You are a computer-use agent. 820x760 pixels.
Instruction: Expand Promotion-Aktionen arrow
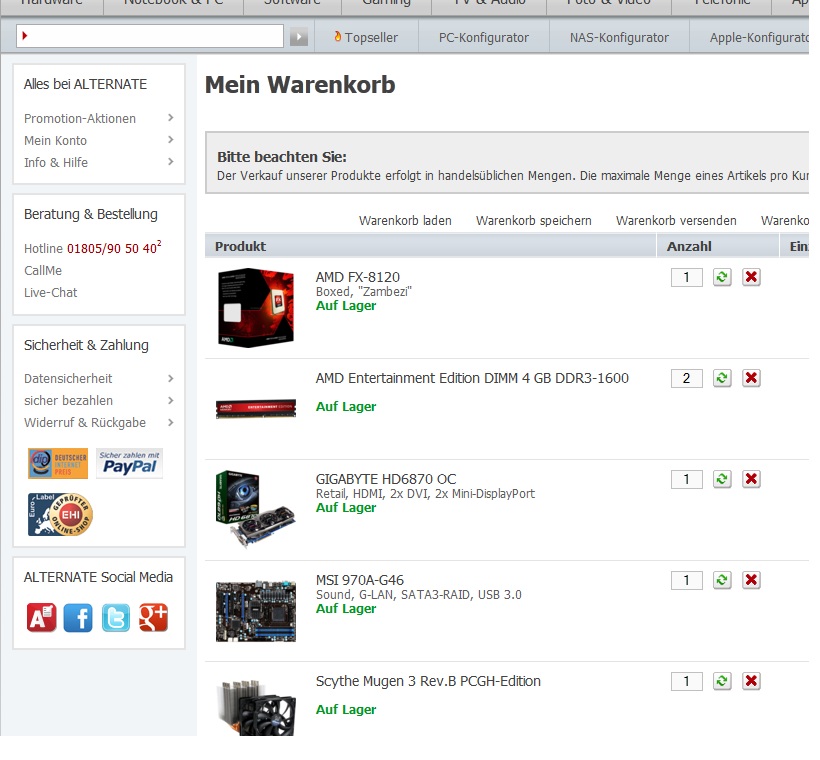[x=170, y=118]
